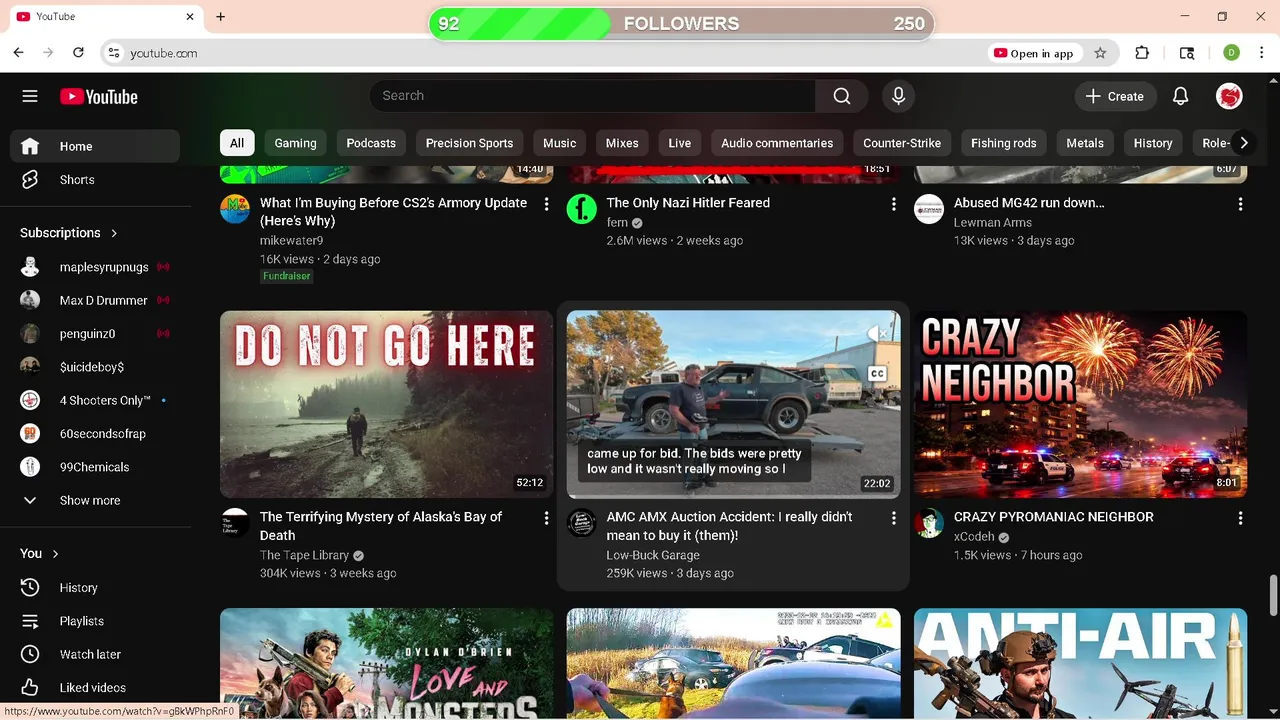
Task: Select the All filter chip
Action: tap(237, 143)
